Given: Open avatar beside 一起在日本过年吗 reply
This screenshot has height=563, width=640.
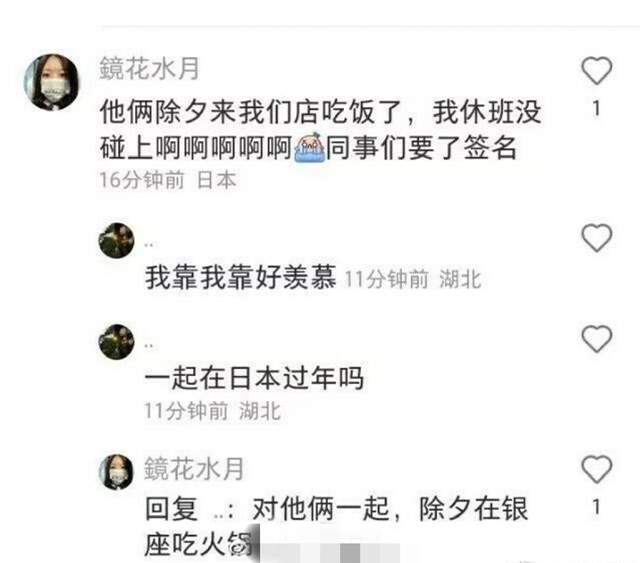Looking at the screenshot, I should pos(117,342).
